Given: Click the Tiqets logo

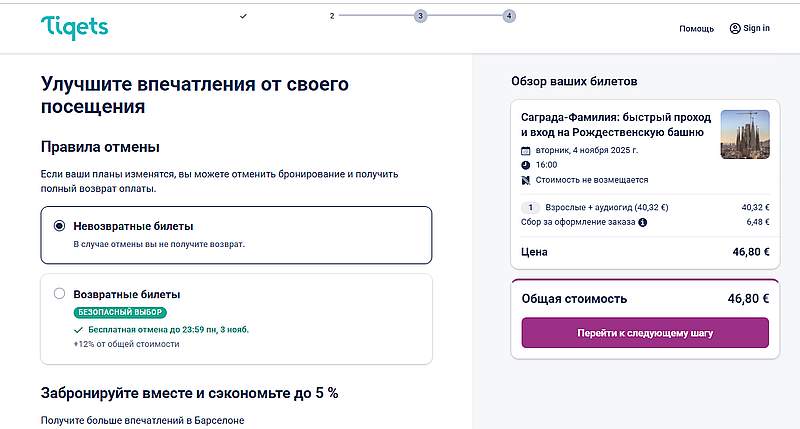Looking at the screenshot, I should pos(74,28).
